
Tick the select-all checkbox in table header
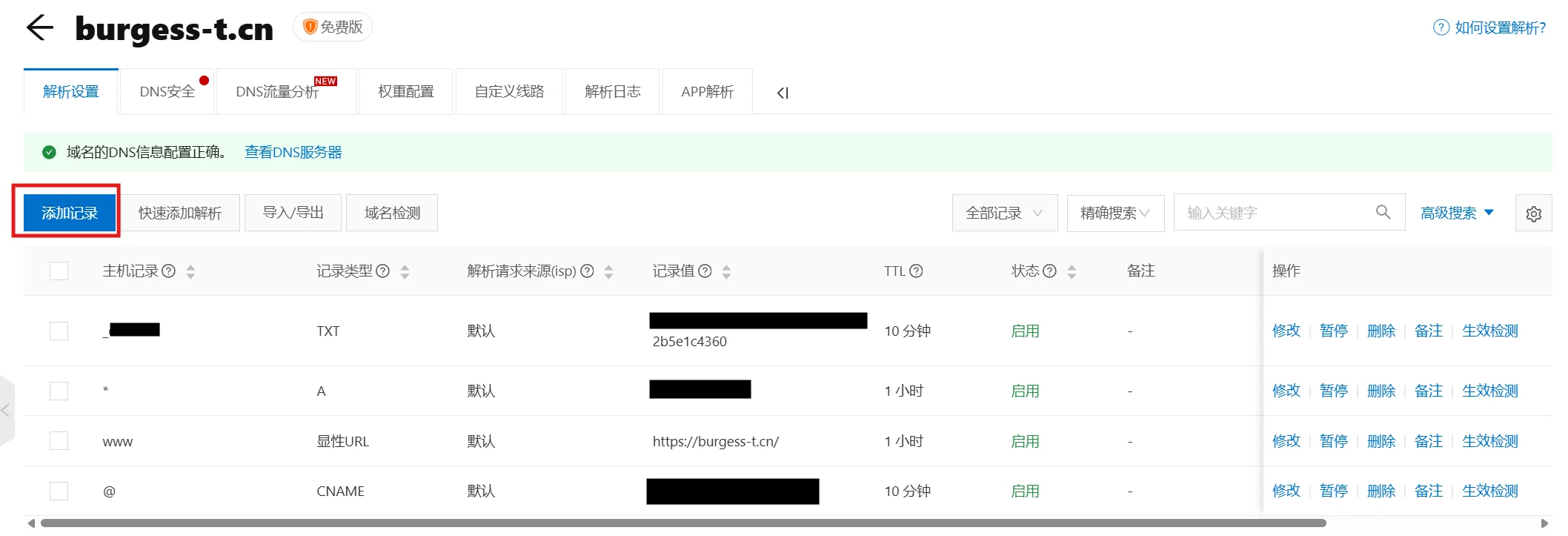pyautogui.click(x=59, y=271)
